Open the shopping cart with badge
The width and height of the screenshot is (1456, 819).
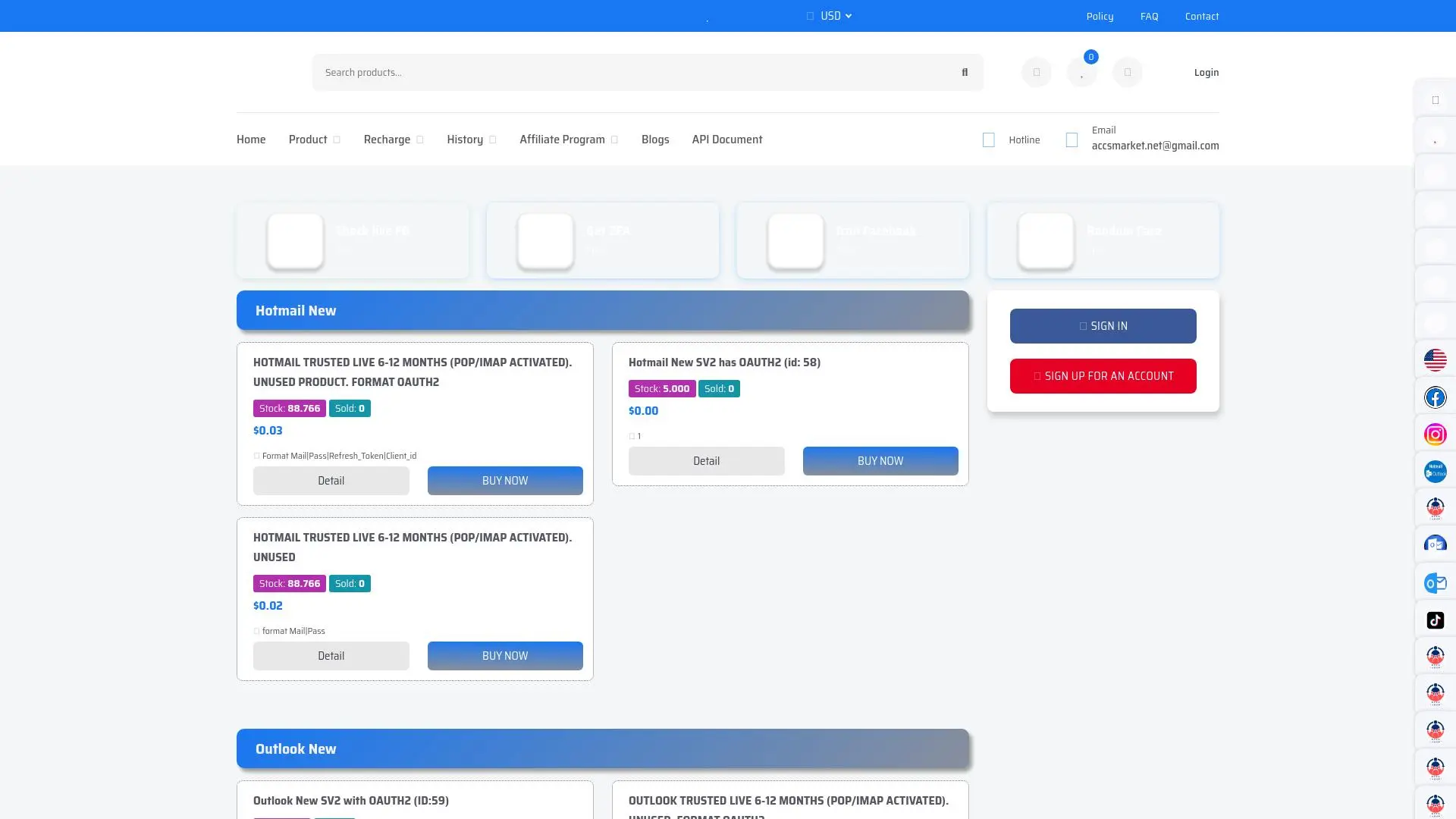click(1081, 72)
